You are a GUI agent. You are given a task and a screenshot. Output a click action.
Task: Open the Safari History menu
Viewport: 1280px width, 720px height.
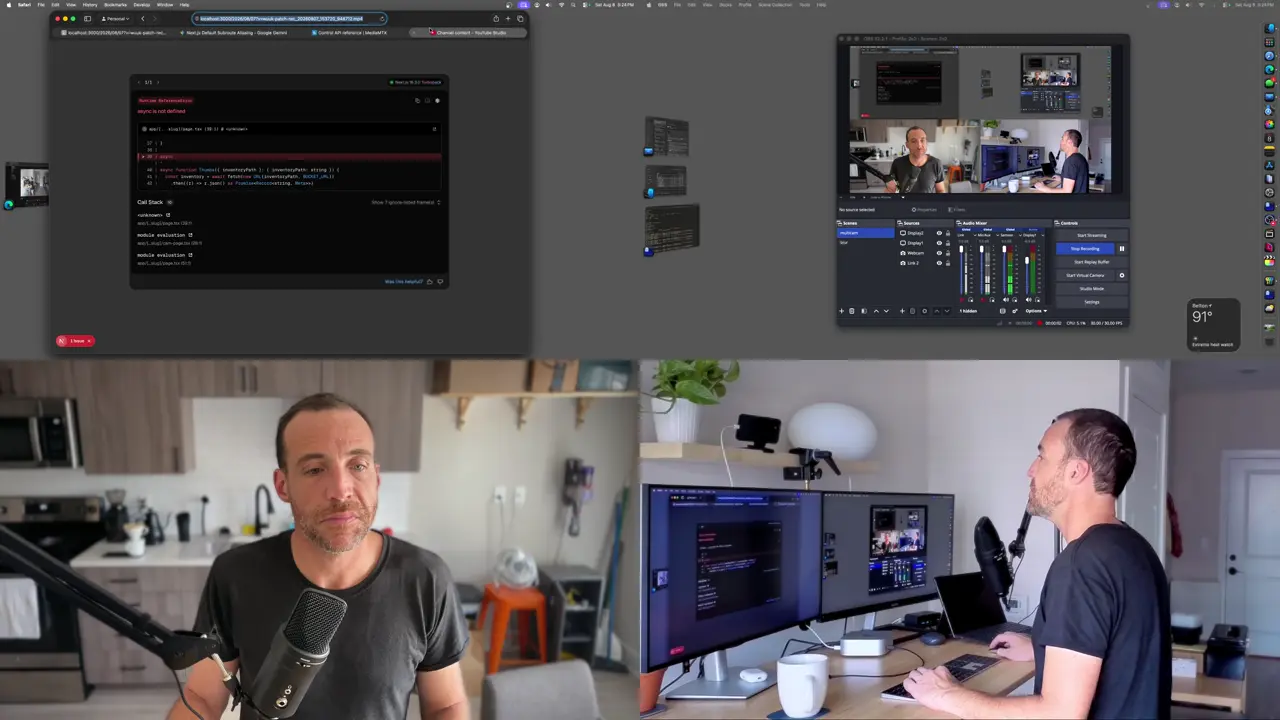click(x=90, y=4)
